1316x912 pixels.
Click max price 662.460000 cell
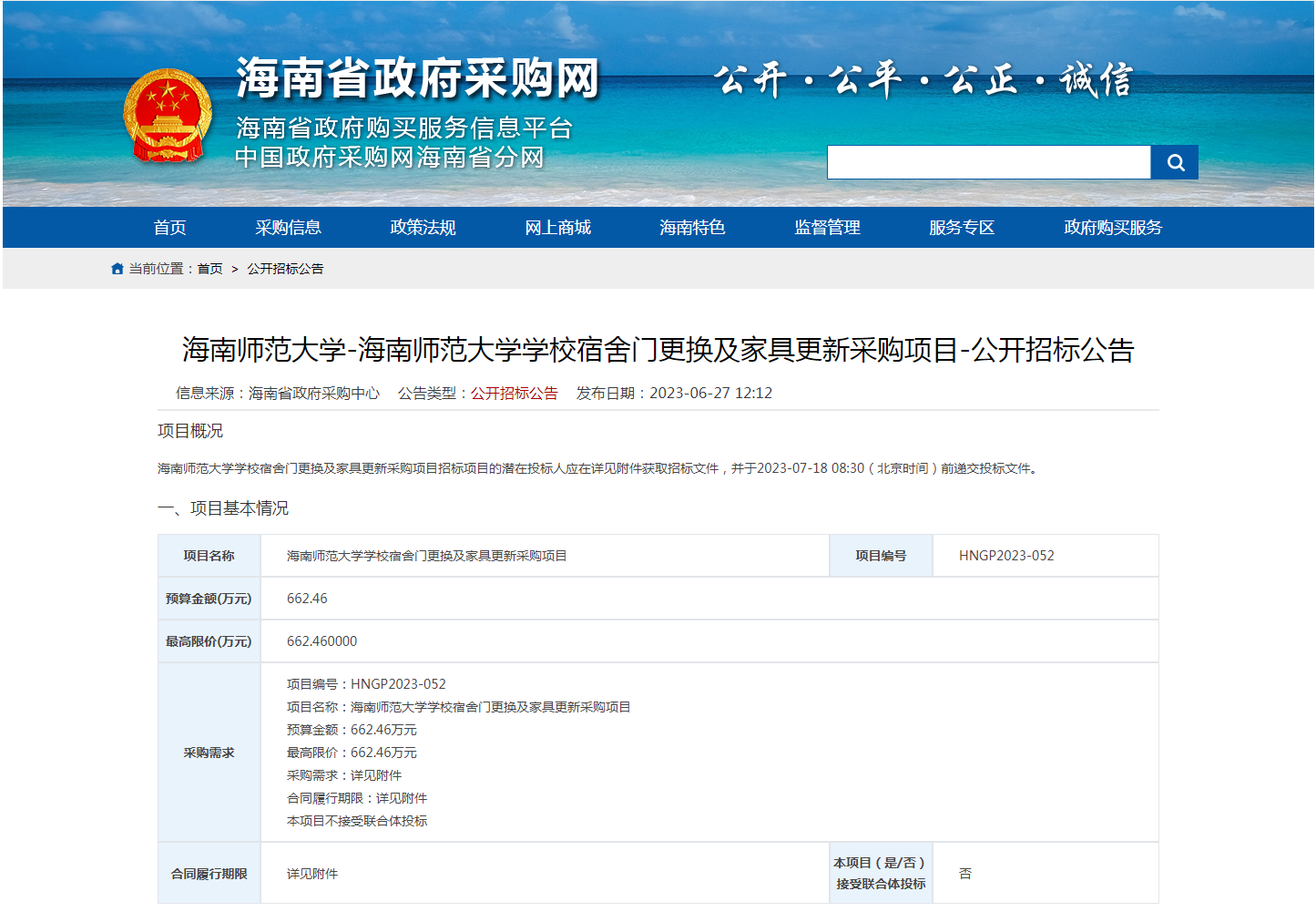click(709, 641)
